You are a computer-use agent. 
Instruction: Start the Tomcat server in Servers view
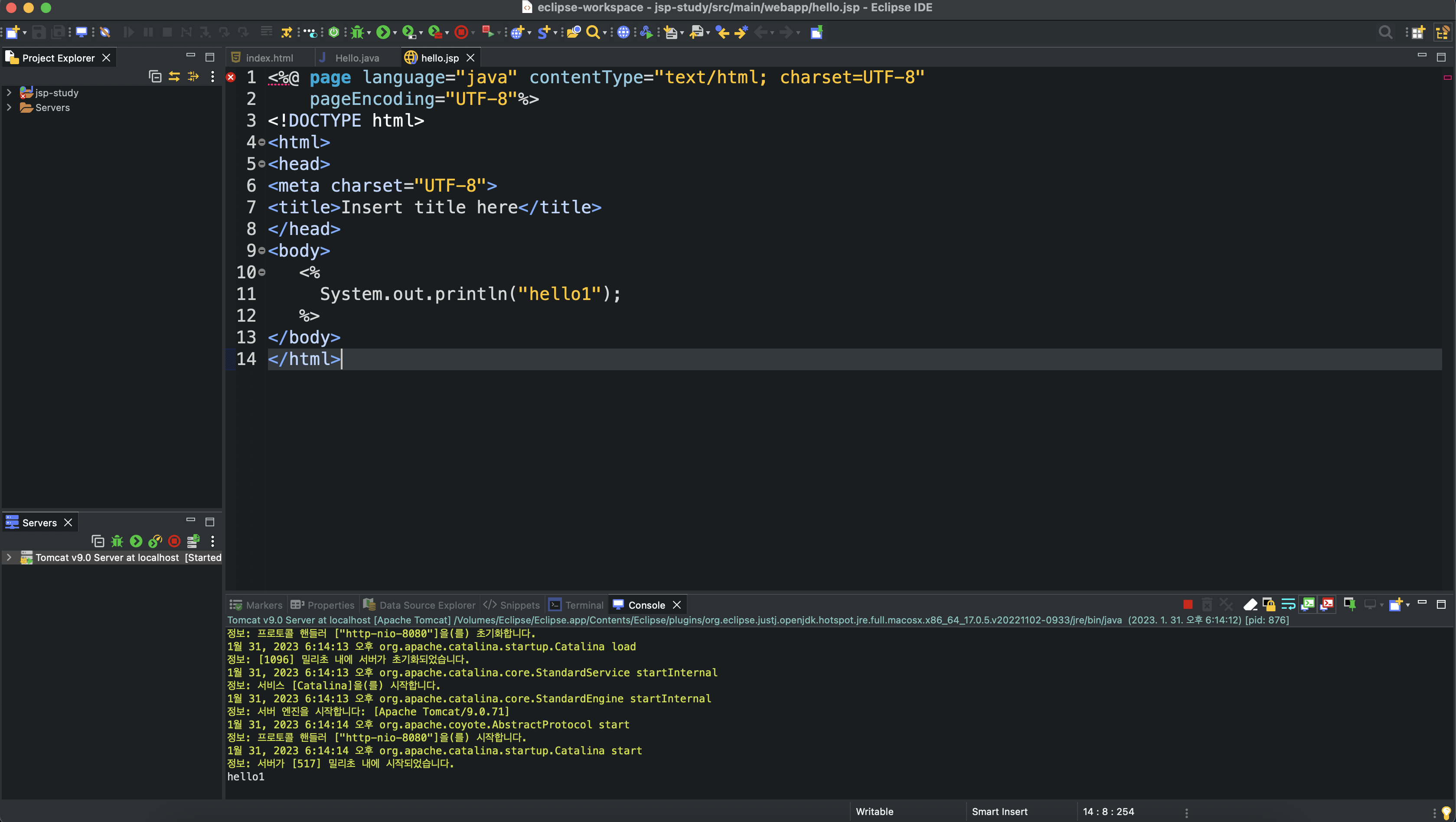pyautogui.click(x=136, y=541)
